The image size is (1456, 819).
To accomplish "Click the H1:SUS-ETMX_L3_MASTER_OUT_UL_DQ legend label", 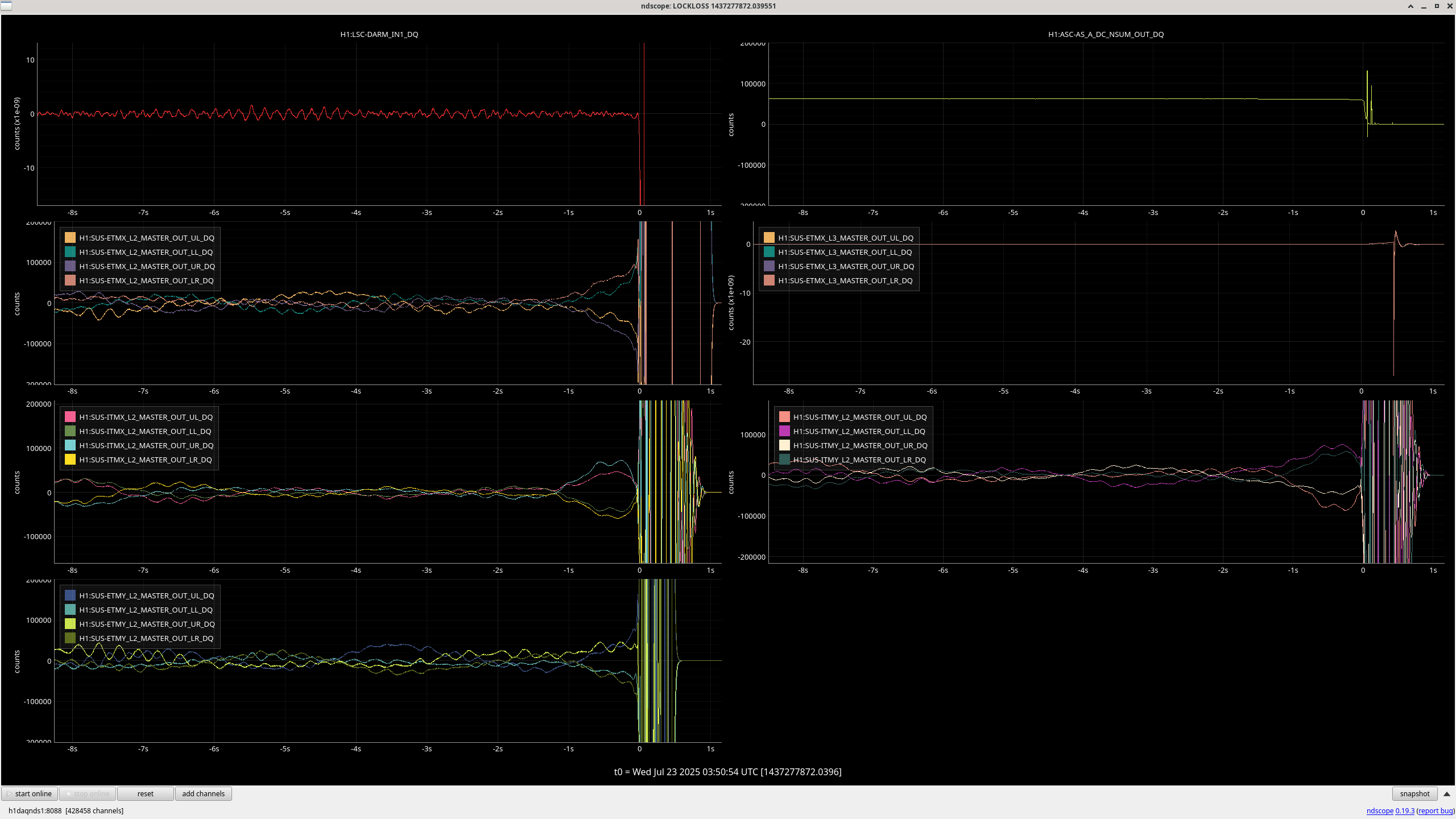I will (x=846, y=238).
